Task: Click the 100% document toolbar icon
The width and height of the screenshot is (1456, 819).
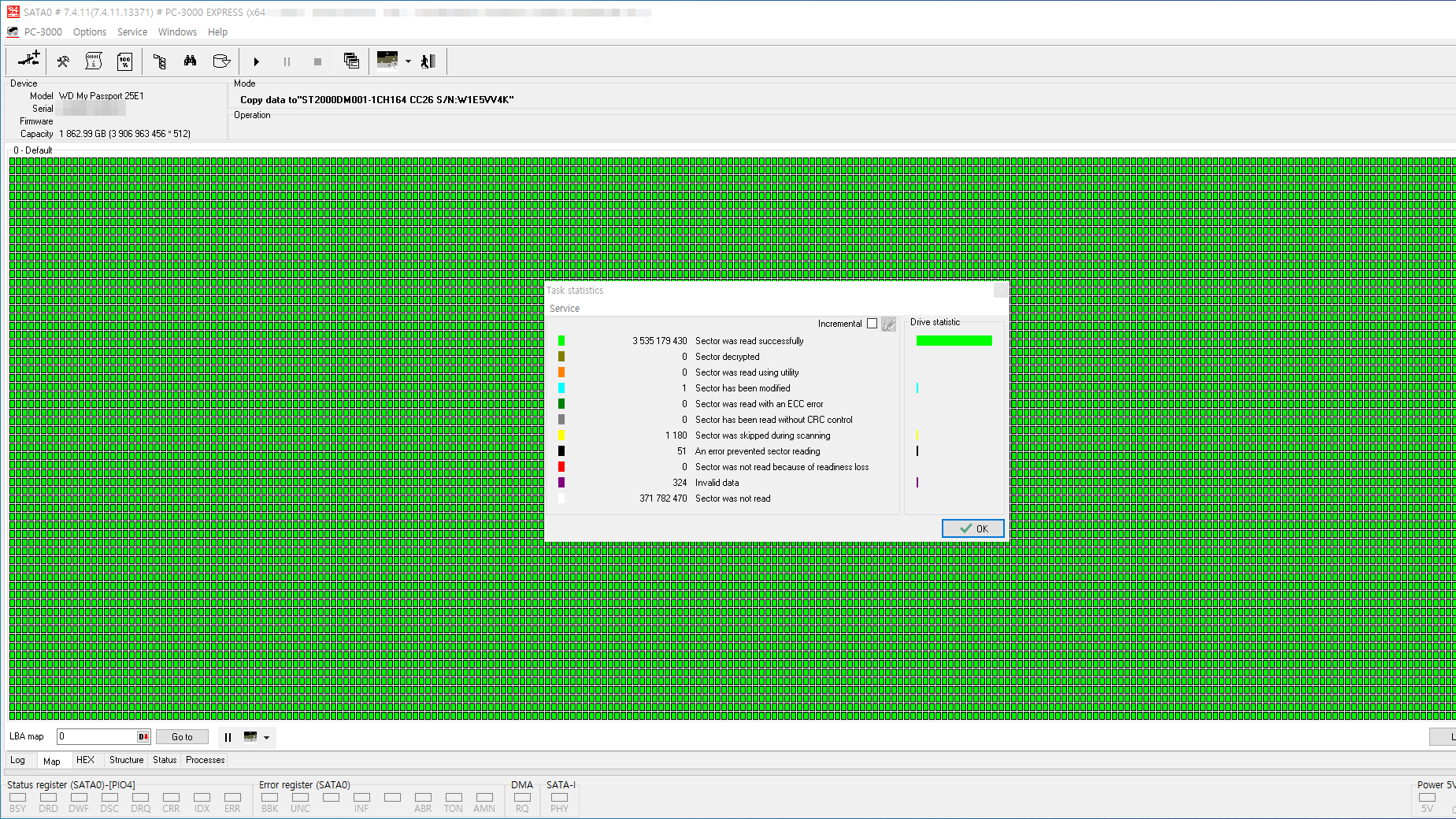Action: tap(124, 61)
